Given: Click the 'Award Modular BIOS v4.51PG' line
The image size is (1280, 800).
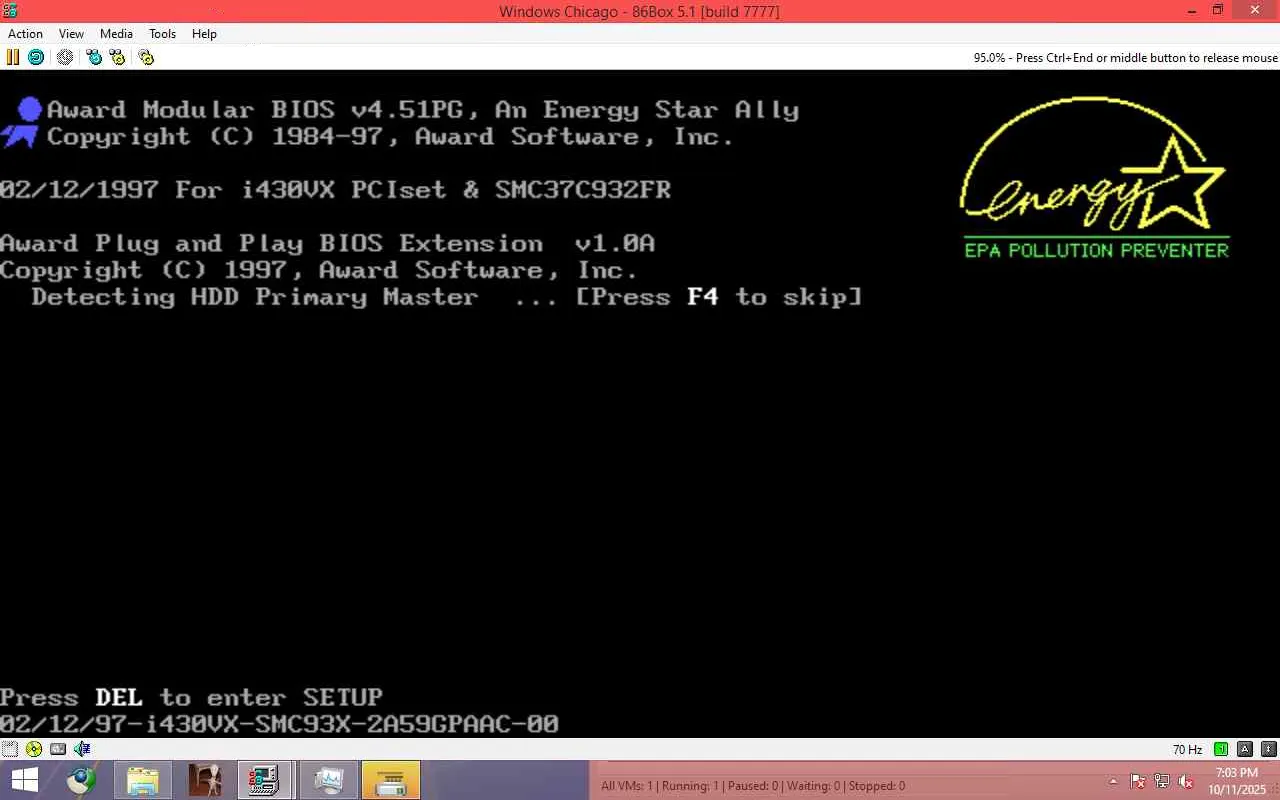Looking at the screenshot, I should coord(423,110).
